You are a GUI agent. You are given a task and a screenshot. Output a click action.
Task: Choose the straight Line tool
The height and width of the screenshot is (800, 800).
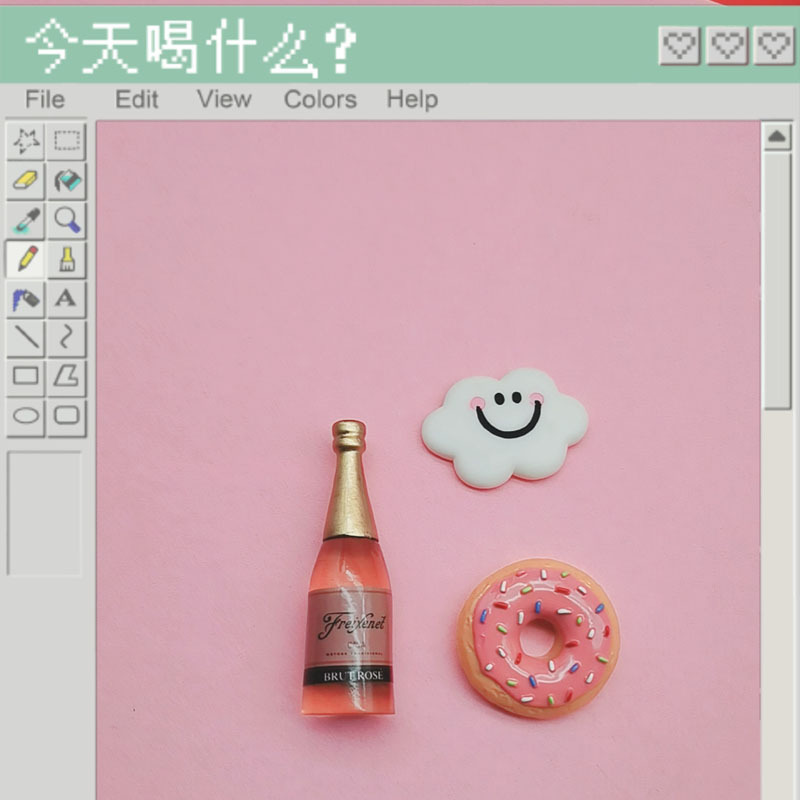point(26,339)
